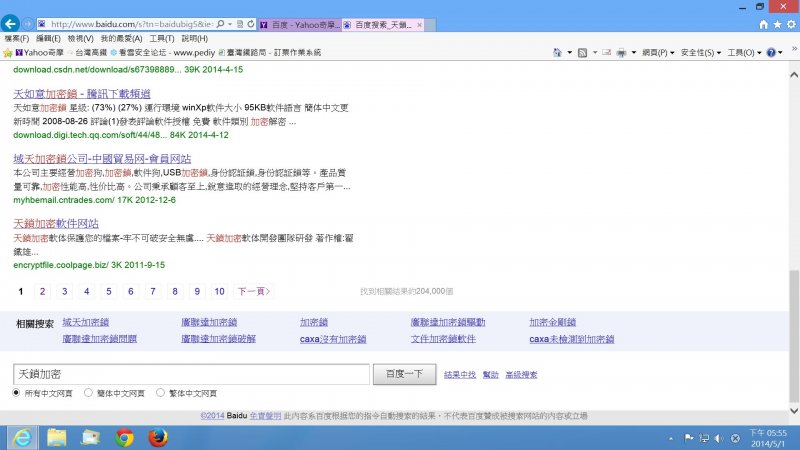
Task: Open the 天鎖加密軟件网站 search result
Action: pos(56,223)
